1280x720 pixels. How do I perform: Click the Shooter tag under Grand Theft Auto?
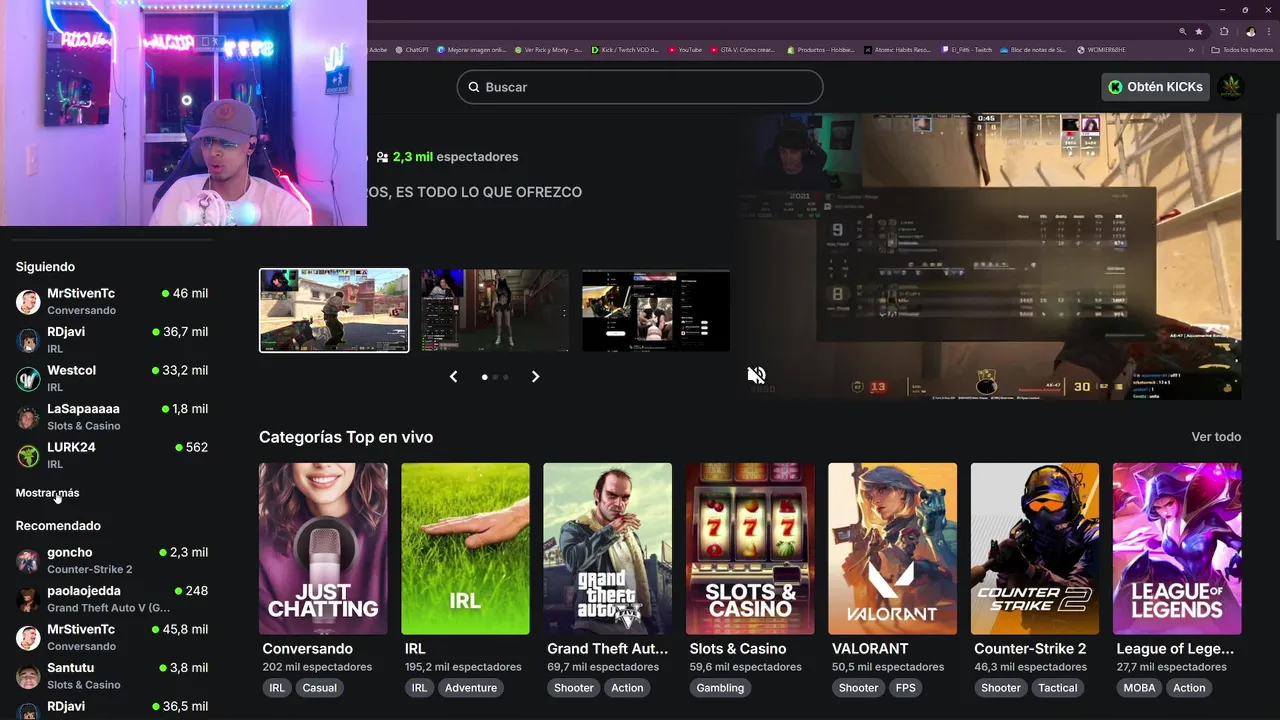click(x=574, y=688)
